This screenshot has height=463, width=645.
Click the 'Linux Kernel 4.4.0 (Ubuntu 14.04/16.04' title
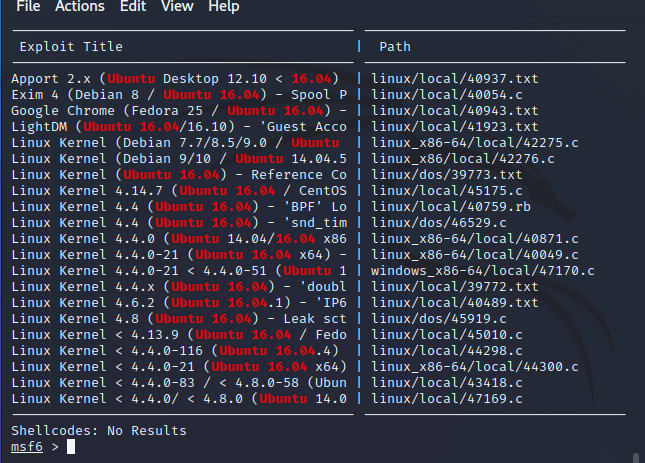[x=179, y=239]
